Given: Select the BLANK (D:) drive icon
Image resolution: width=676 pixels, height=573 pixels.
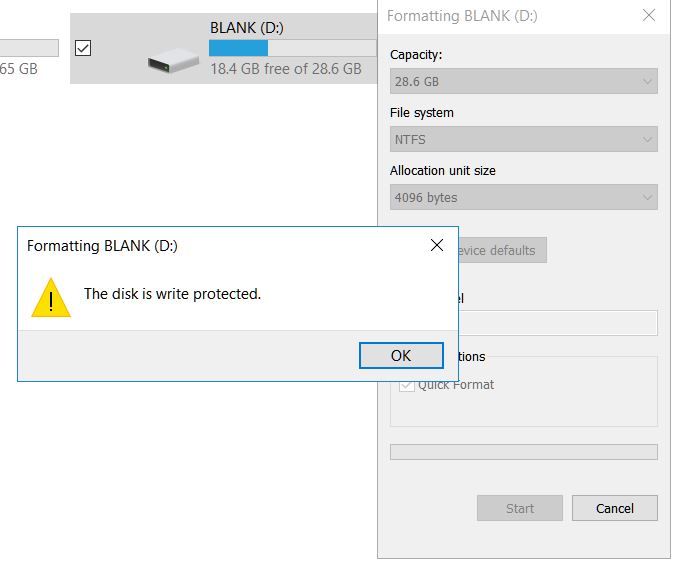Looking at the screenshot, I should click(173, 61).
